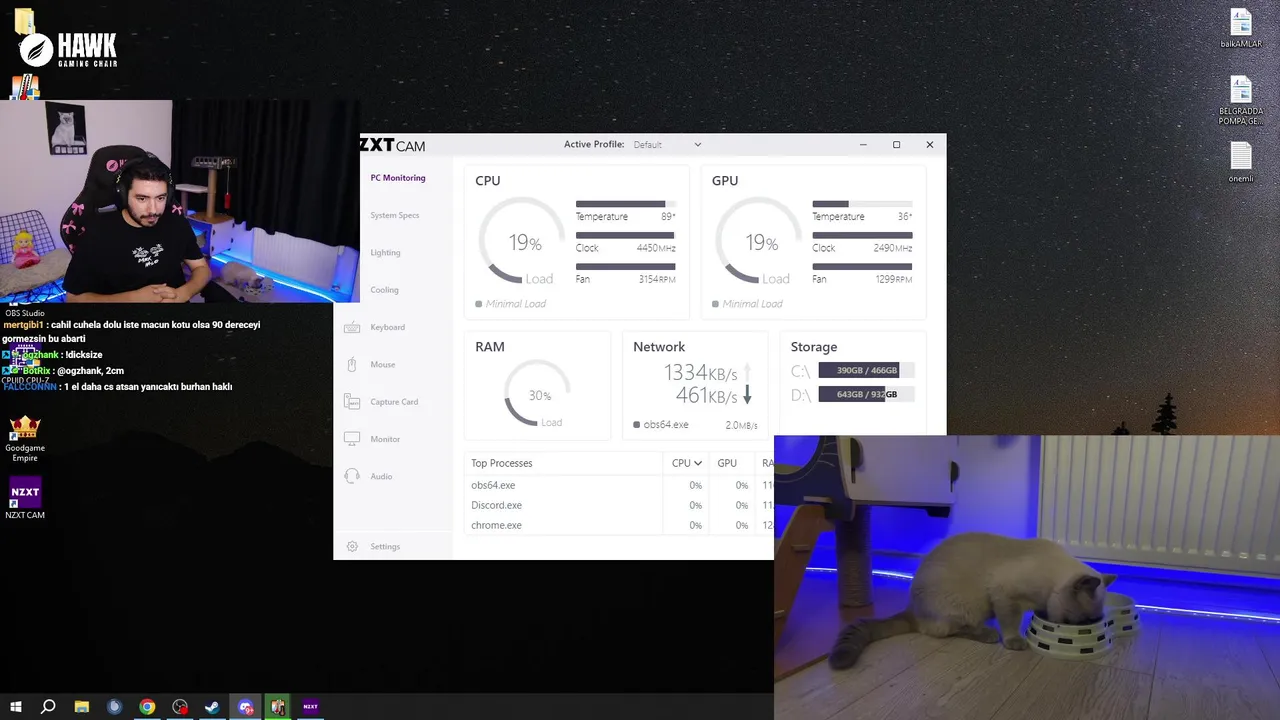This screenshot has height=720, width=1280.
Task: Open the balkAMLAR desktop file
Action: click(x=1241, y=28)
